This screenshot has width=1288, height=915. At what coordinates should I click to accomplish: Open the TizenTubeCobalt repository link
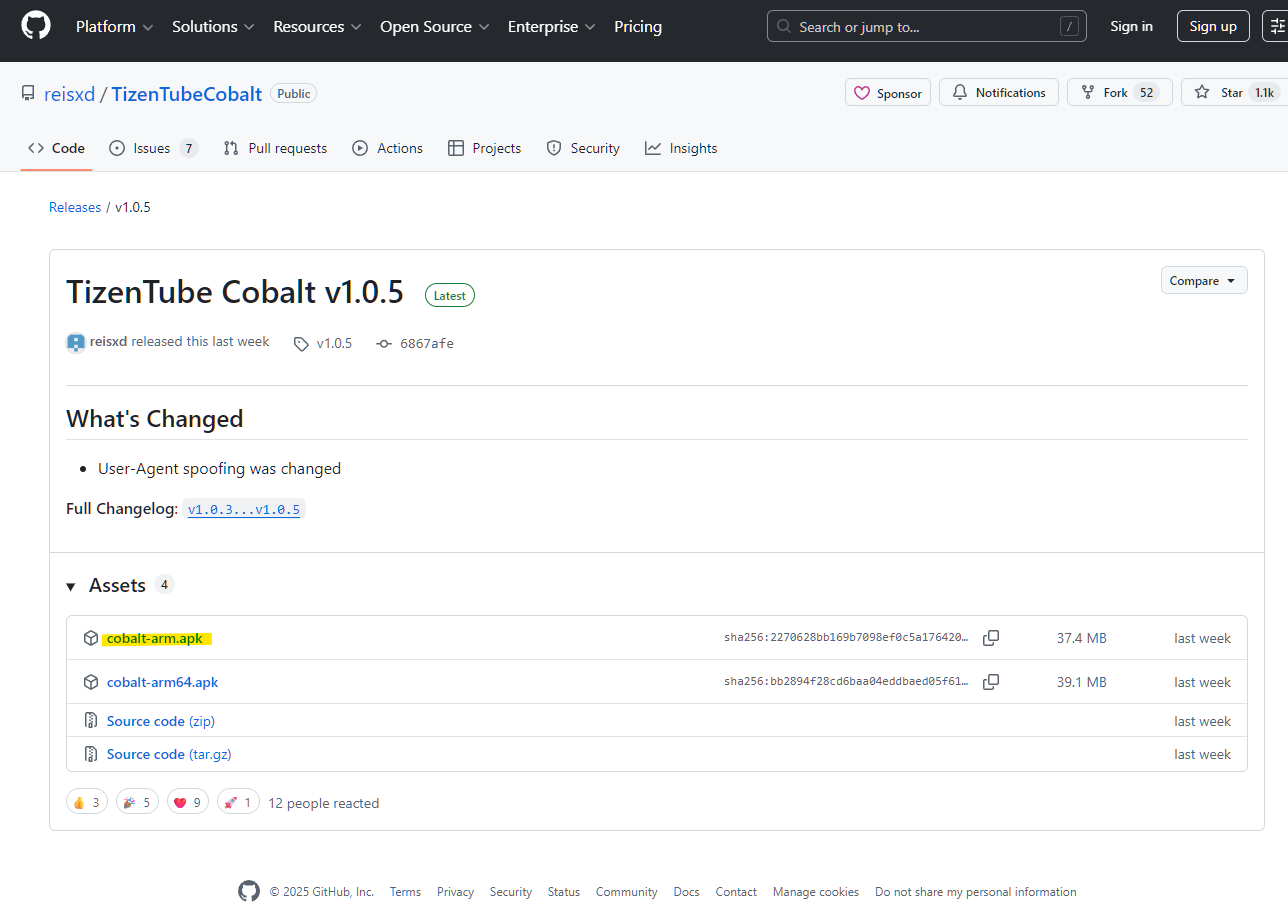pyautogui.click(x=187, y=94)
